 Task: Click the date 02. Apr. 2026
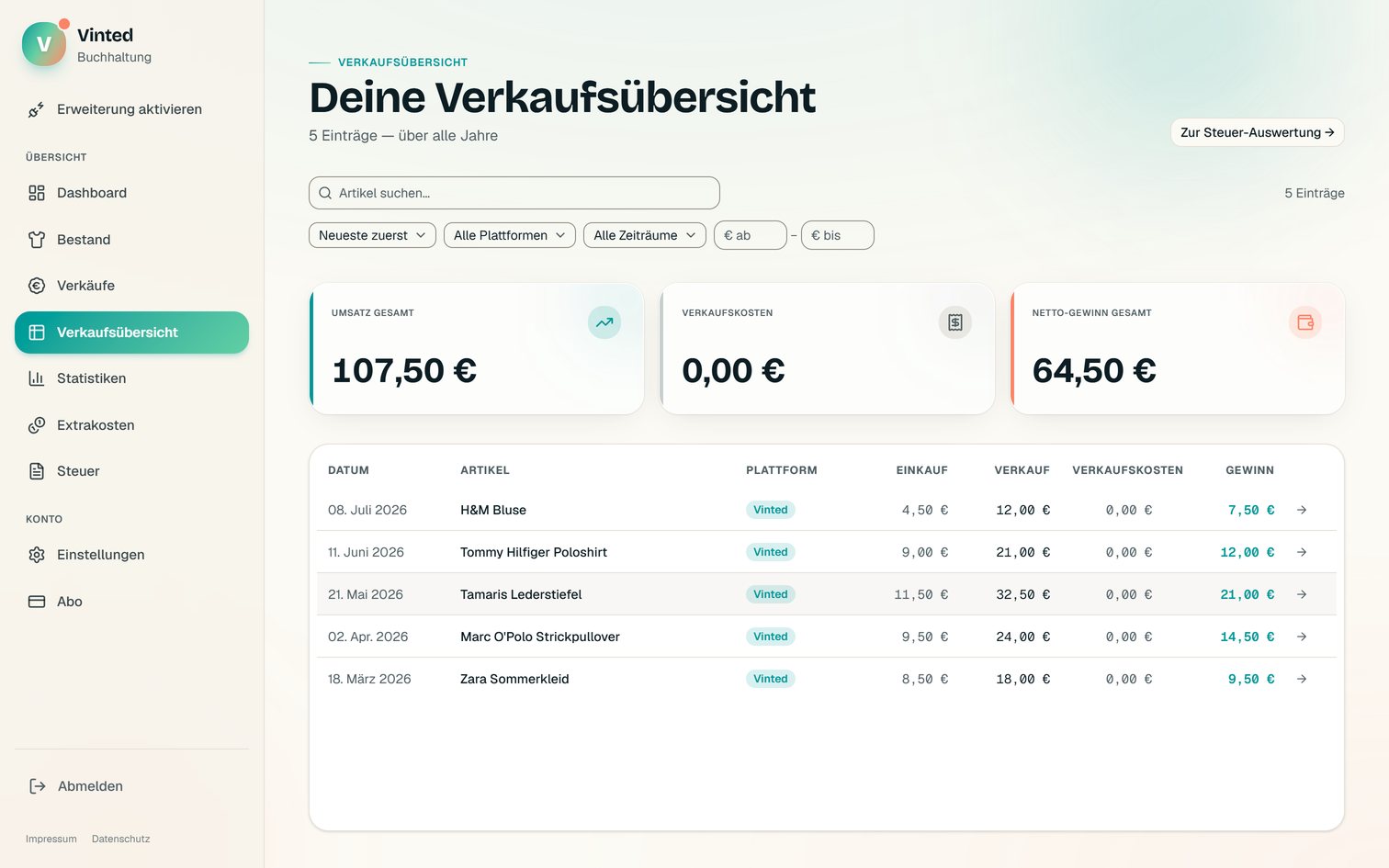pyautogui.click(x=367, y=637)
